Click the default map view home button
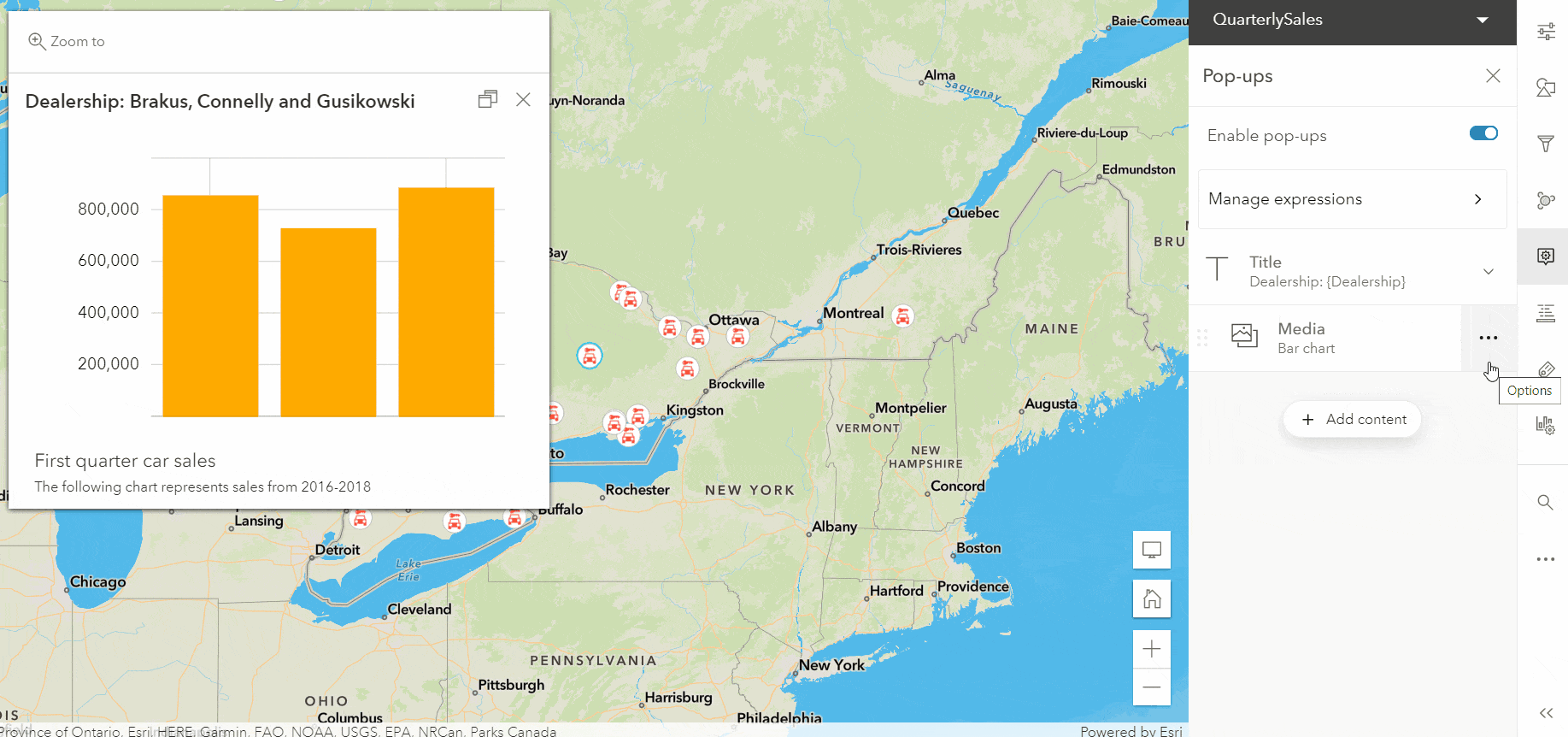The image size is (1568, 737). 1152,598
